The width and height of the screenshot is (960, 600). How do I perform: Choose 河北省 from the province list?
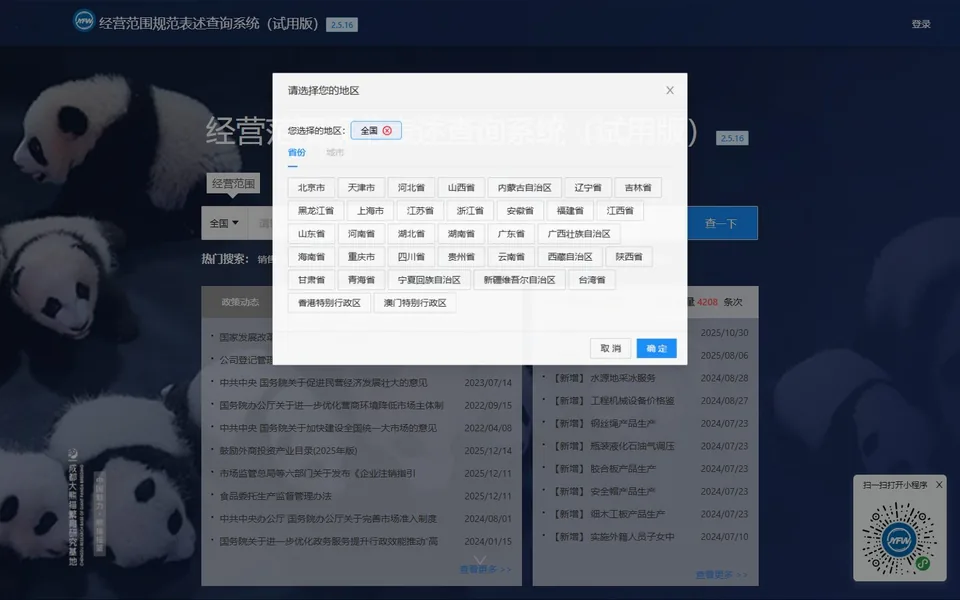click(411, 188)
